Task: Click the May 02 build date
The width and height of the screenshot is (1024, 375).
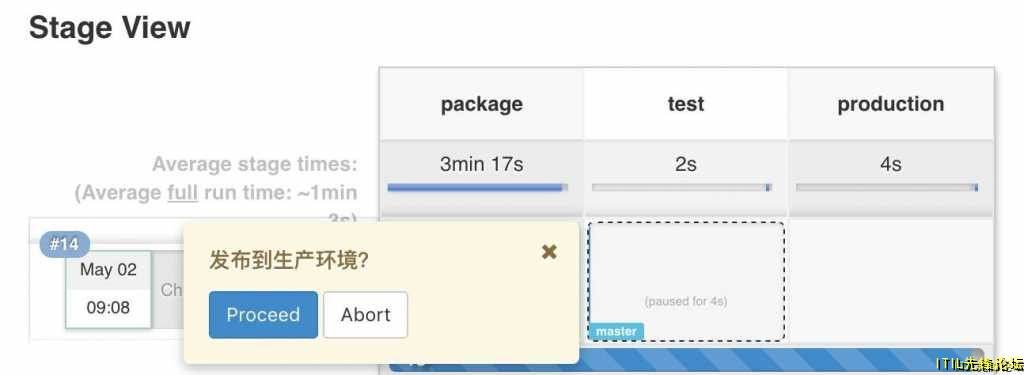Action: pos(108,270)
